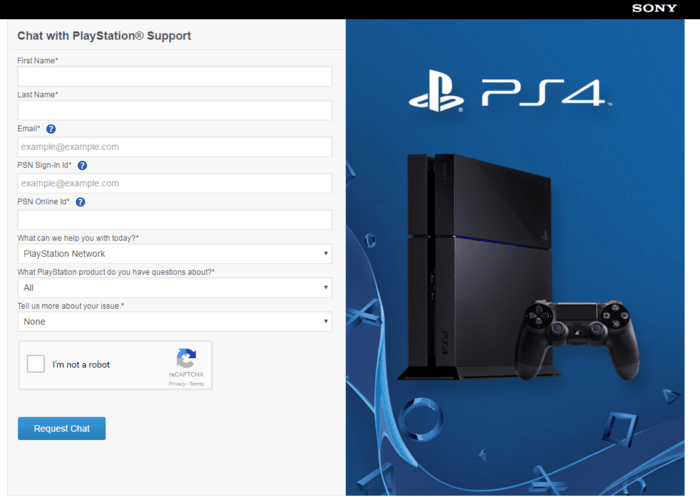Click the PS4 console and controller image
This screenshot has width=700, height=497.
click(x=518, y=268)
